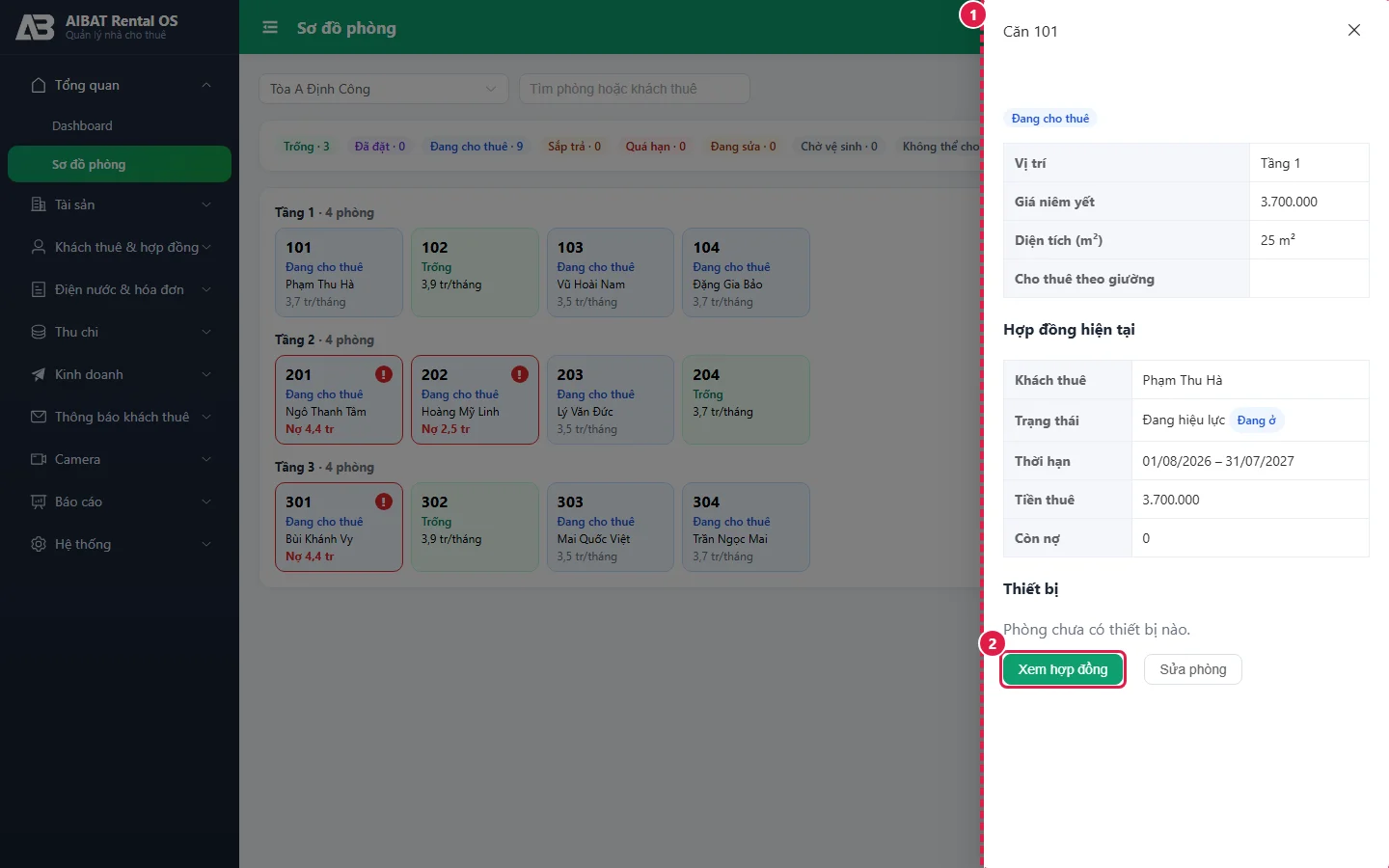
Task: Click the Sửa phòng button
Action: coord(1193,669)
